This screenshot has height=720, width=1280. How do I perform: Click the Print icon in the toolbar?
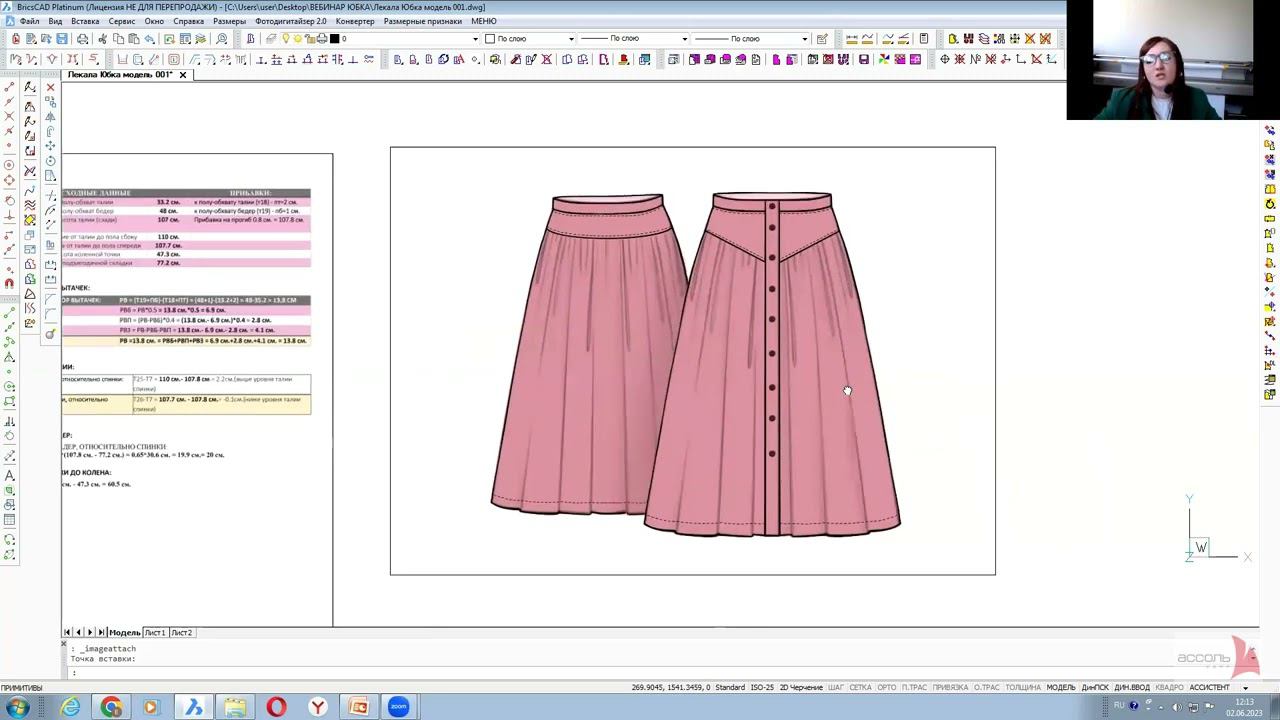tap(83, 39)
